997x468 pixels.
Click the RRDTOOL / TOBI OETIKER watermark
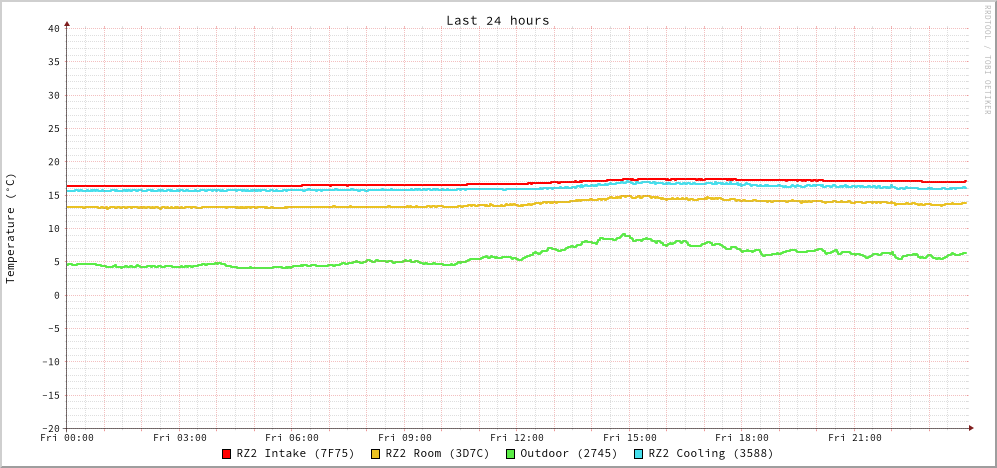click(x=987, y=58)
